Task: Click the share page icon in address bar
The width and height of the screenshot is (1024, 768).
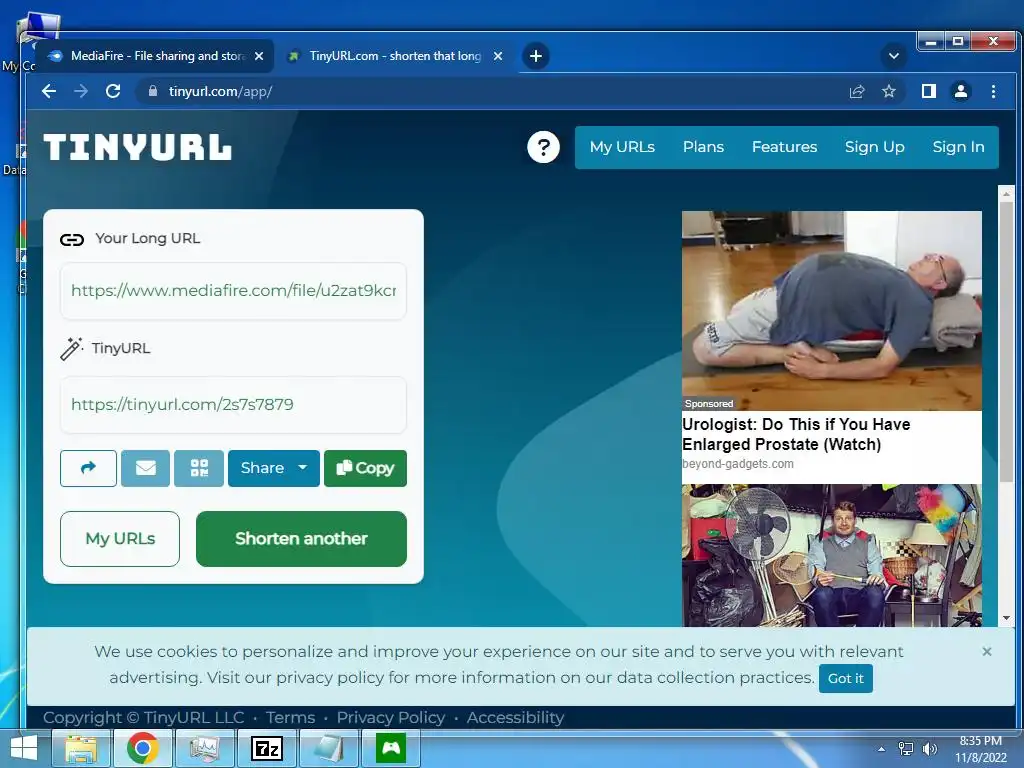Action: (857, 91)
